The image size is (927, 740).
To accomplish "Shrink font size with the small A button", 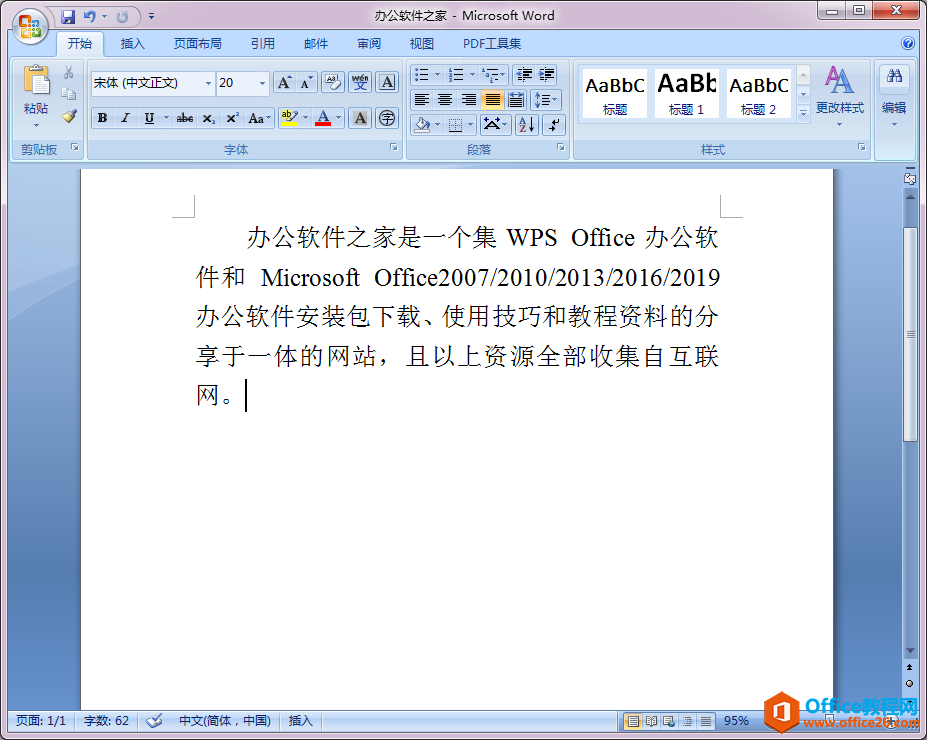I will click(x=306, y=83).
